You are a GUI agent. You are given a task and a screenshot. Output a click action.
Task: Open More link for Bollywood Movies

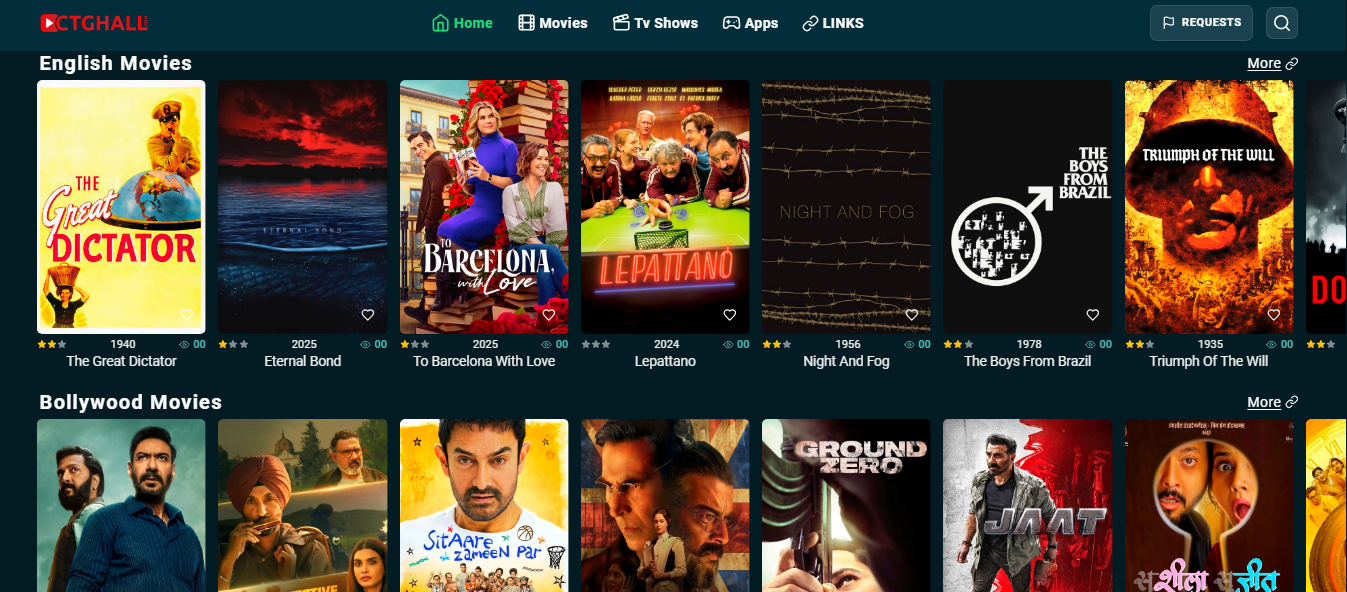coord(1272,402)
